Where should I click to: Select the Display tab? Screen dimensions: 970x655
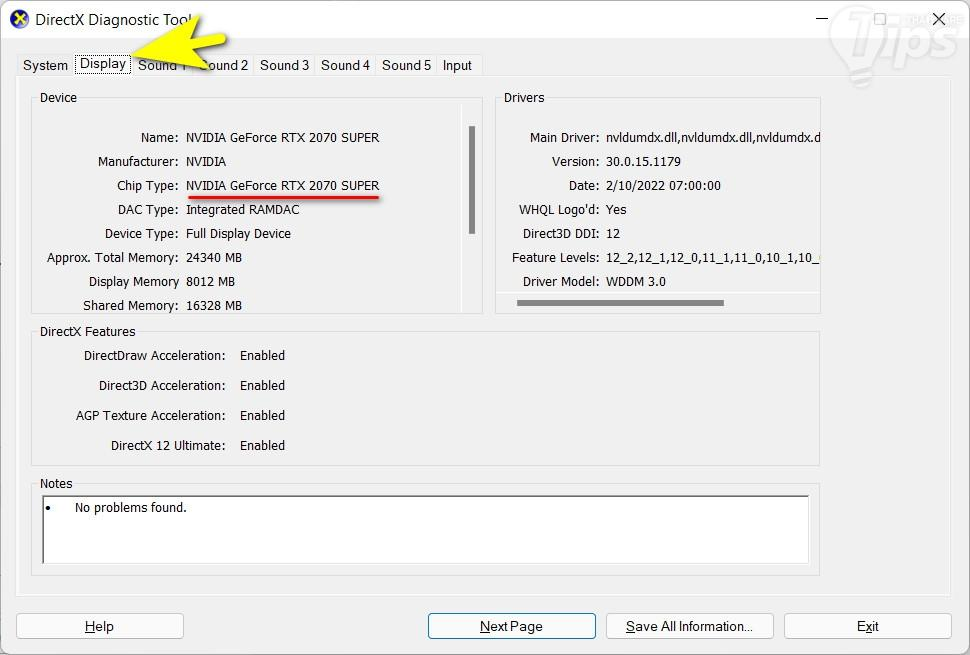click(103, 64)
